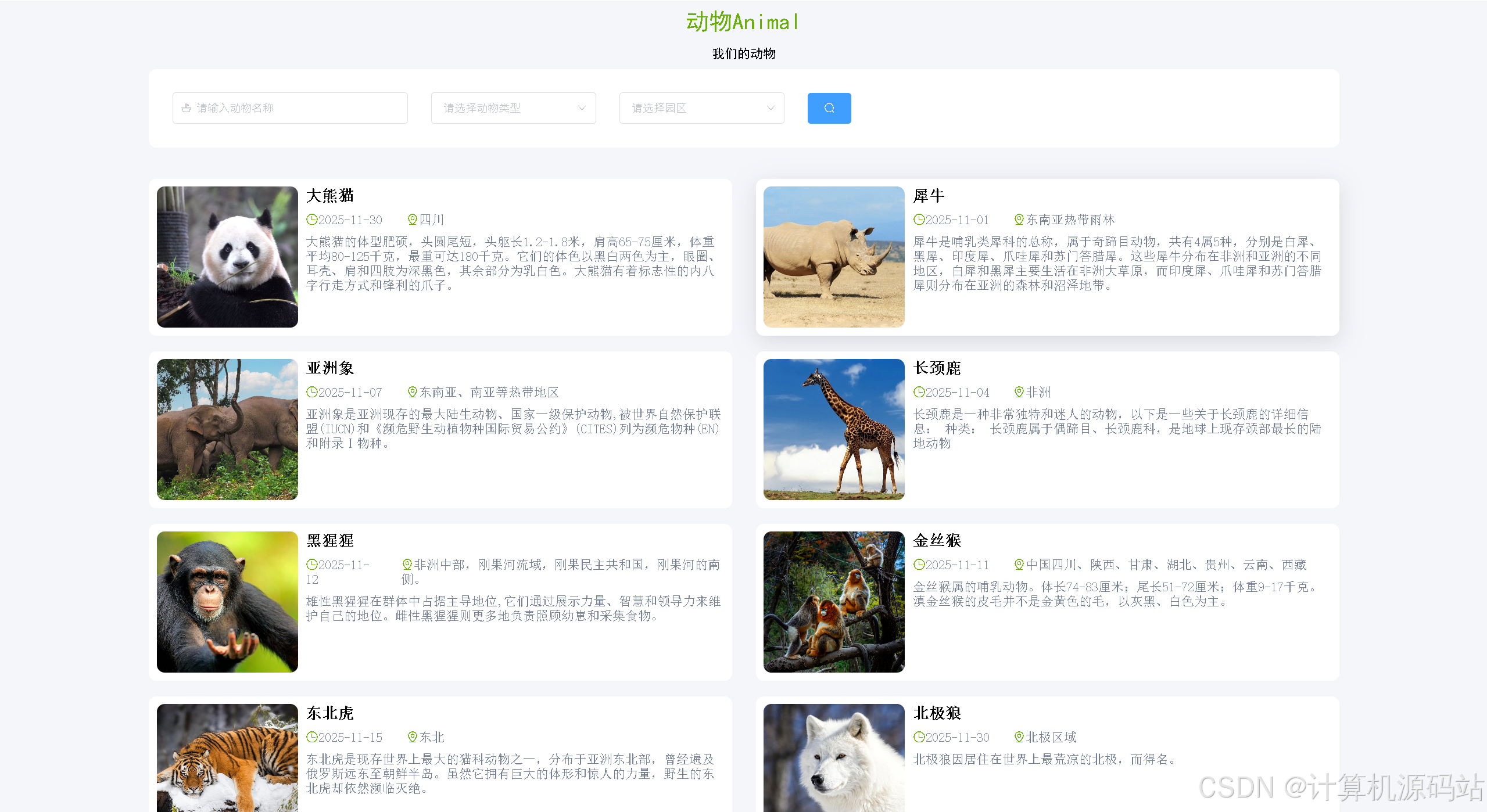Click the location pin icon beside 四川
The width and height of the screenshot is (1487, 812).
[412, 220]
